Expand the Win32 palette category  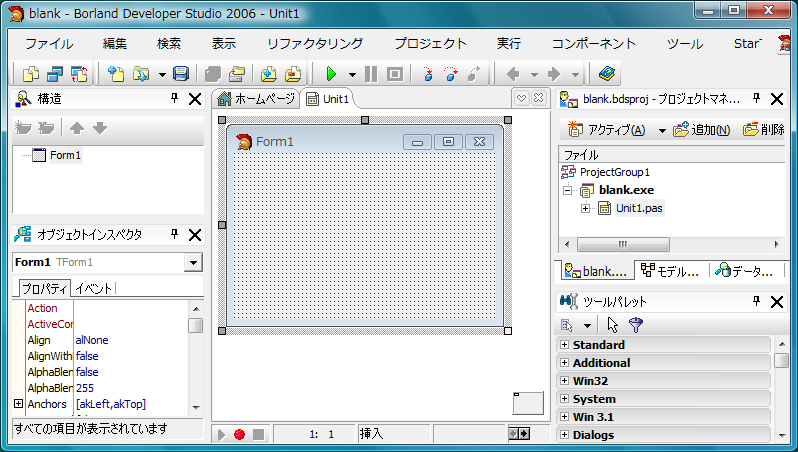564,380
